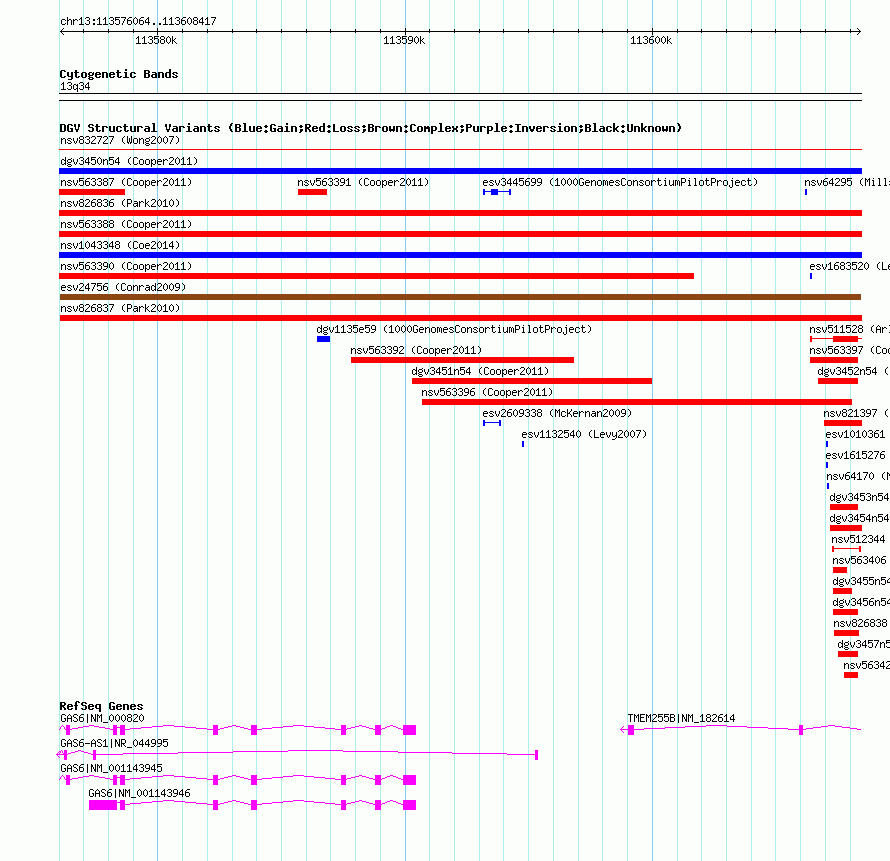Select the DGV Structural Variants track title
Image resolution: width=890 pixels, height=861 pixels.
(371, 128)
